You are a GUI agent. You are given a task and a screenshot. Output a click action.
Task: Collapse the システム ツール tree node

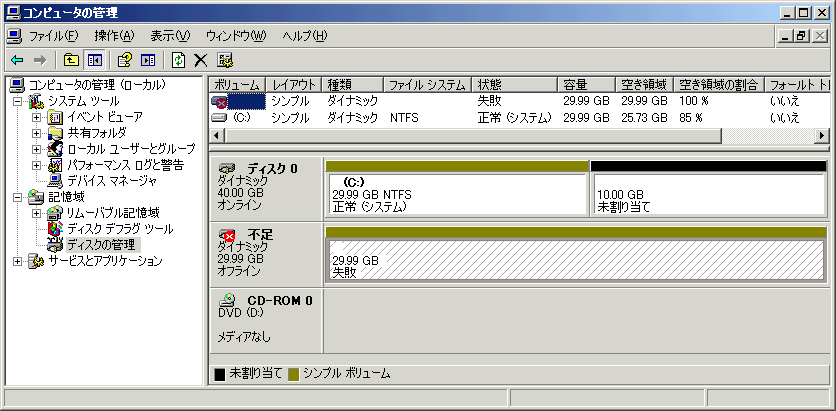tap(19, 101)
